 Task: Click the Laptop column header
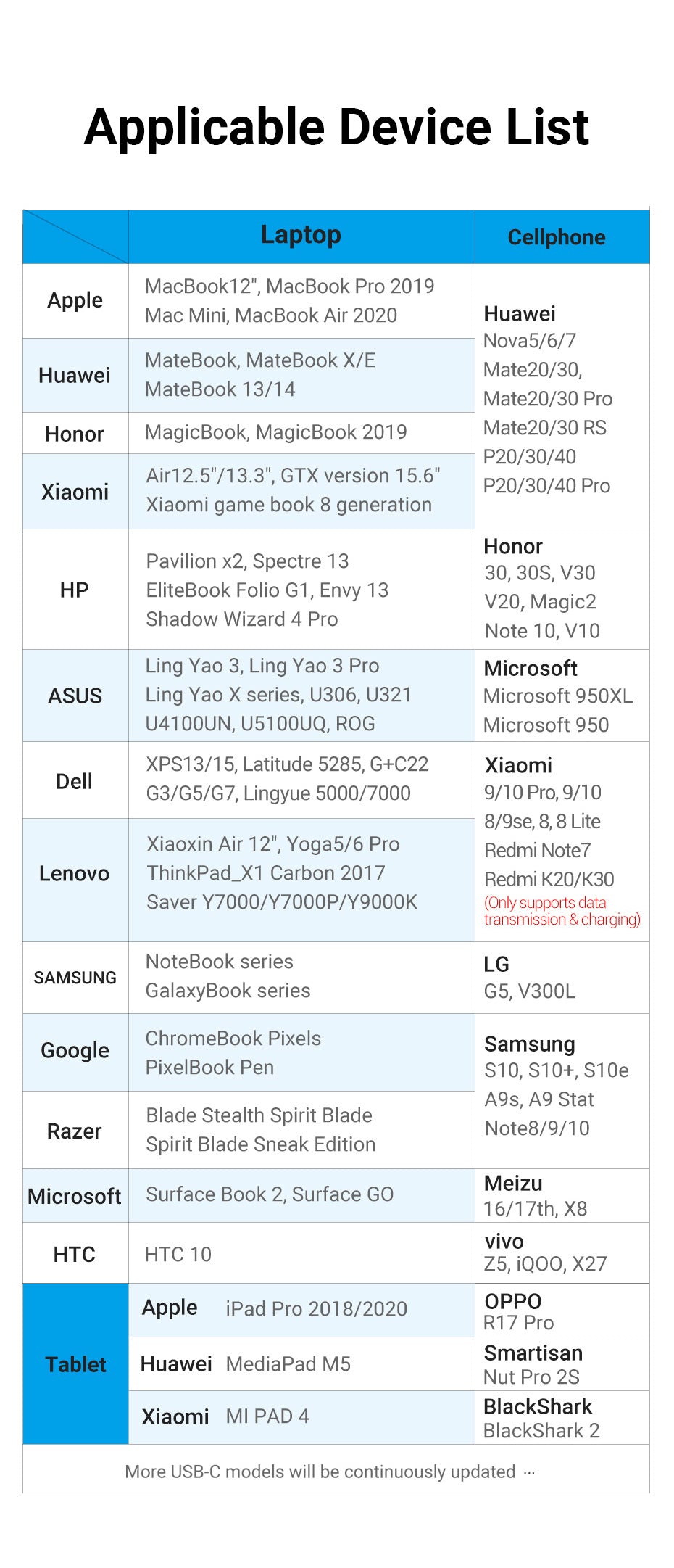pyautogui.click(x=301, y=236)
